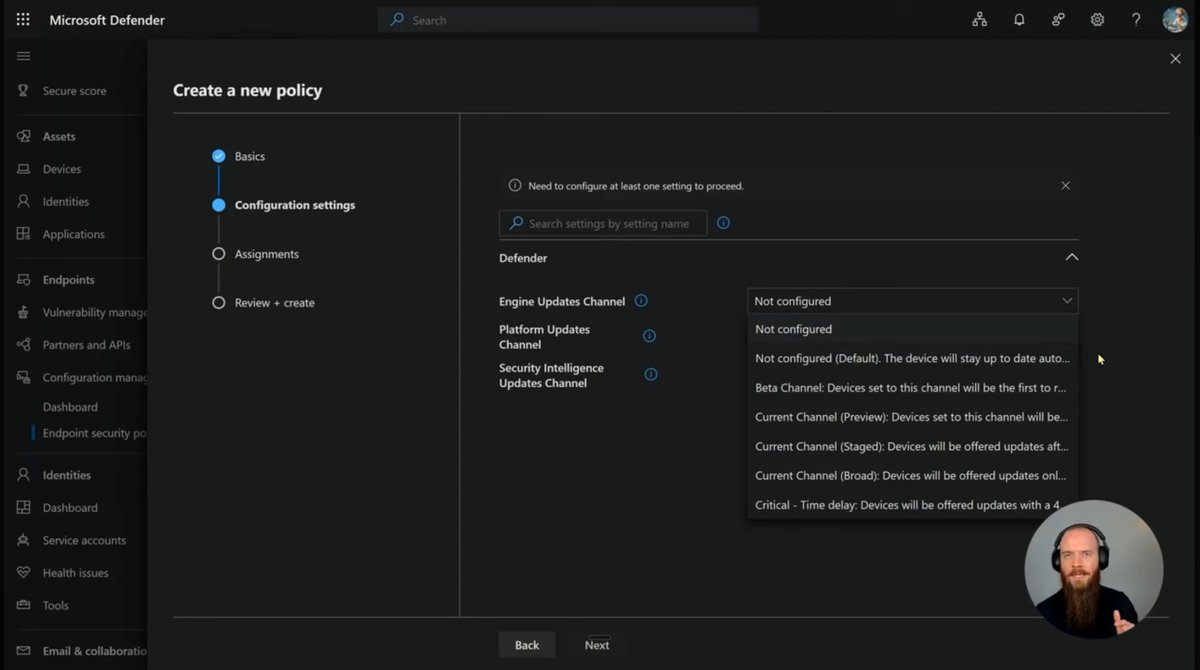The width and height of the screenshot is (1200, 670).
Task: Click the Secure score trophy icon
Action: [x=23, y=91]
